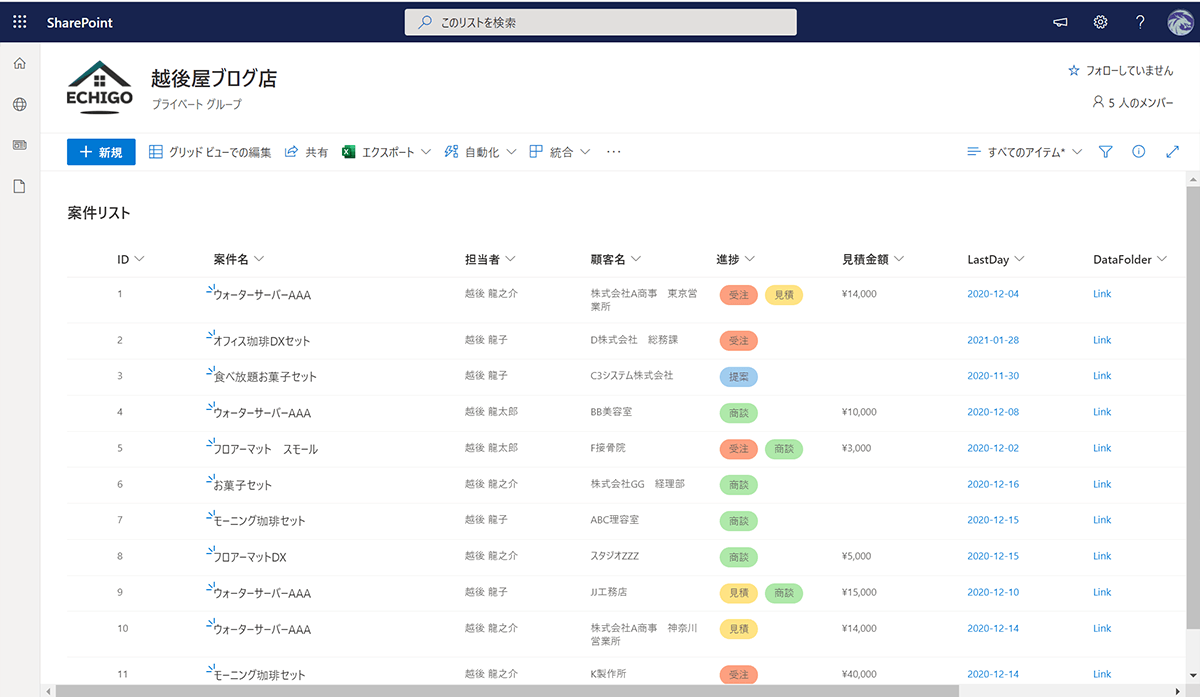Click the Home icon in left sidebar
Screen dimensions: 1200x697
20,64
